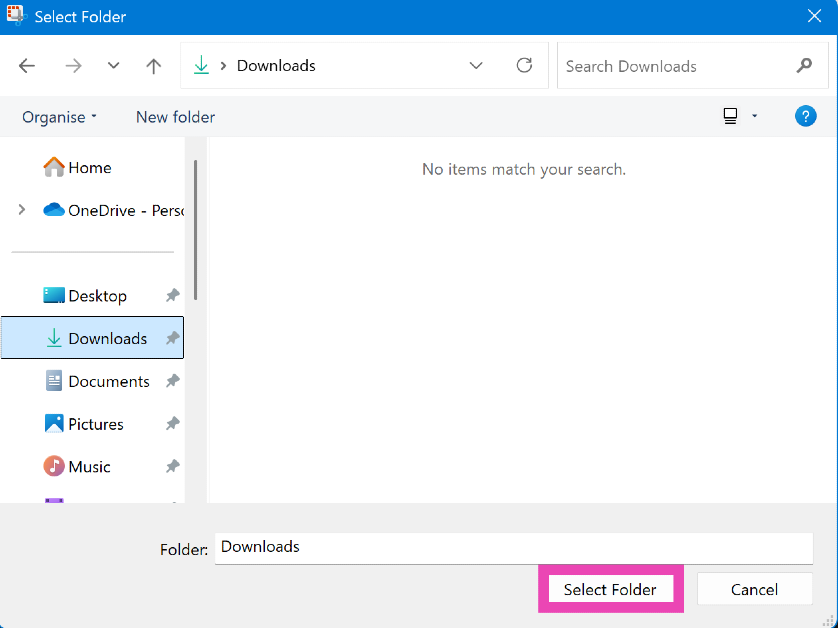Click the search magnifier icon
The image size is (838, 628).
tap(804, 66)
